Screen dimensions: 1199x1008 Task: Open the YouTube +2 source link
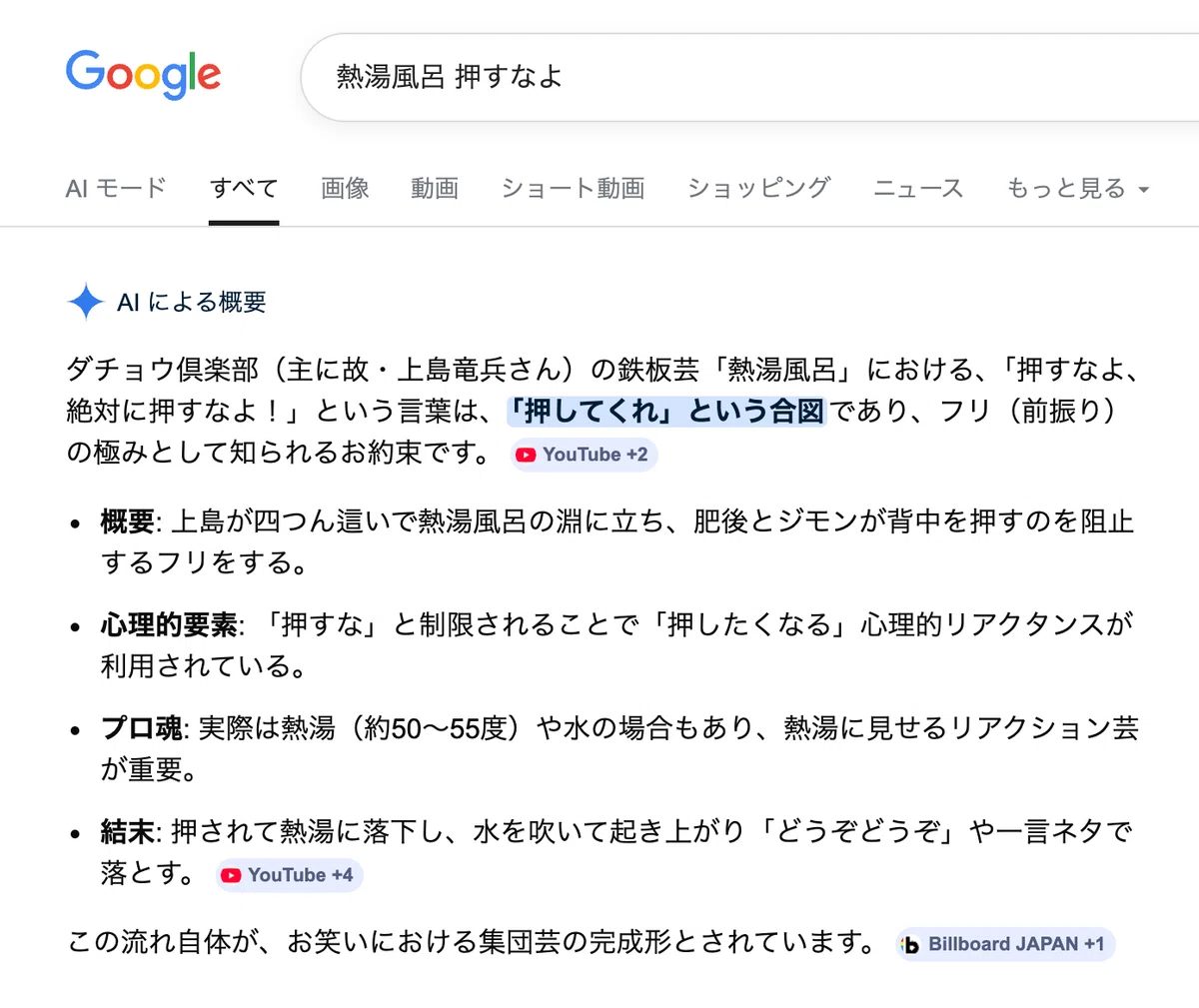585,455
